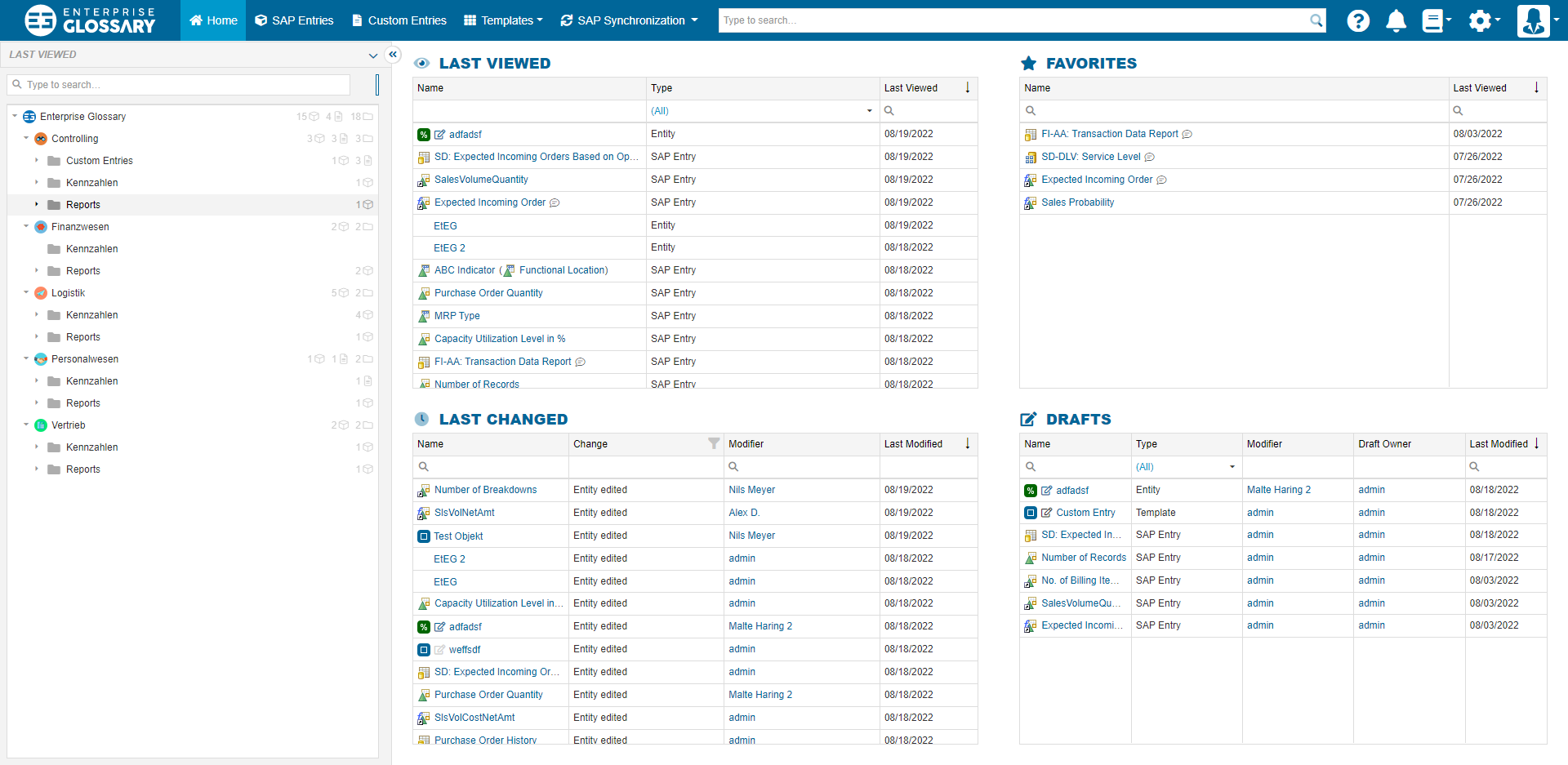Sort Drafts table by Last Modified column

(1506, 444)
